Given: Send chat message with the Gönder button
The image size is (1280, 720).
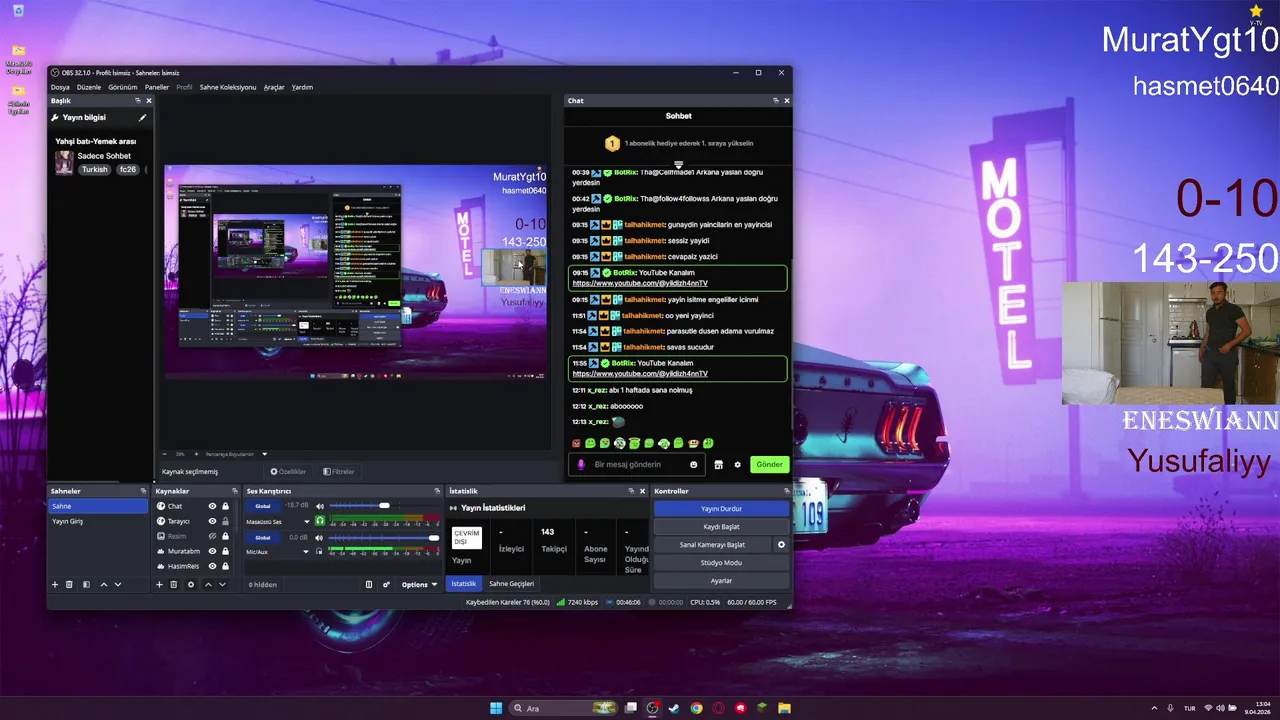Looking at the screenshot, I should click(x=769, y=464).
